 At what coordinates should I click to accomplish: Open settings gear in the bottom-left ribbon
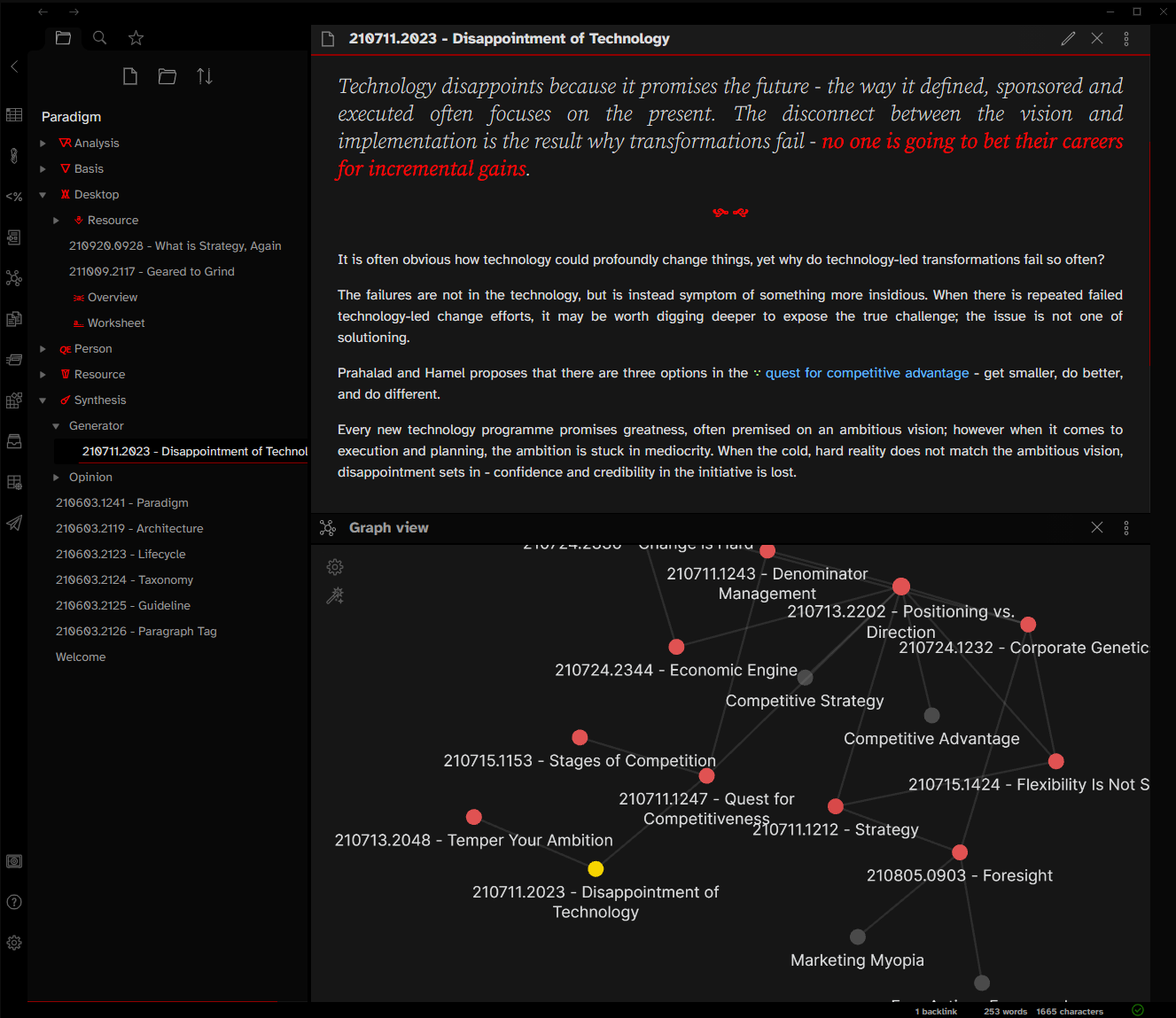14,943
